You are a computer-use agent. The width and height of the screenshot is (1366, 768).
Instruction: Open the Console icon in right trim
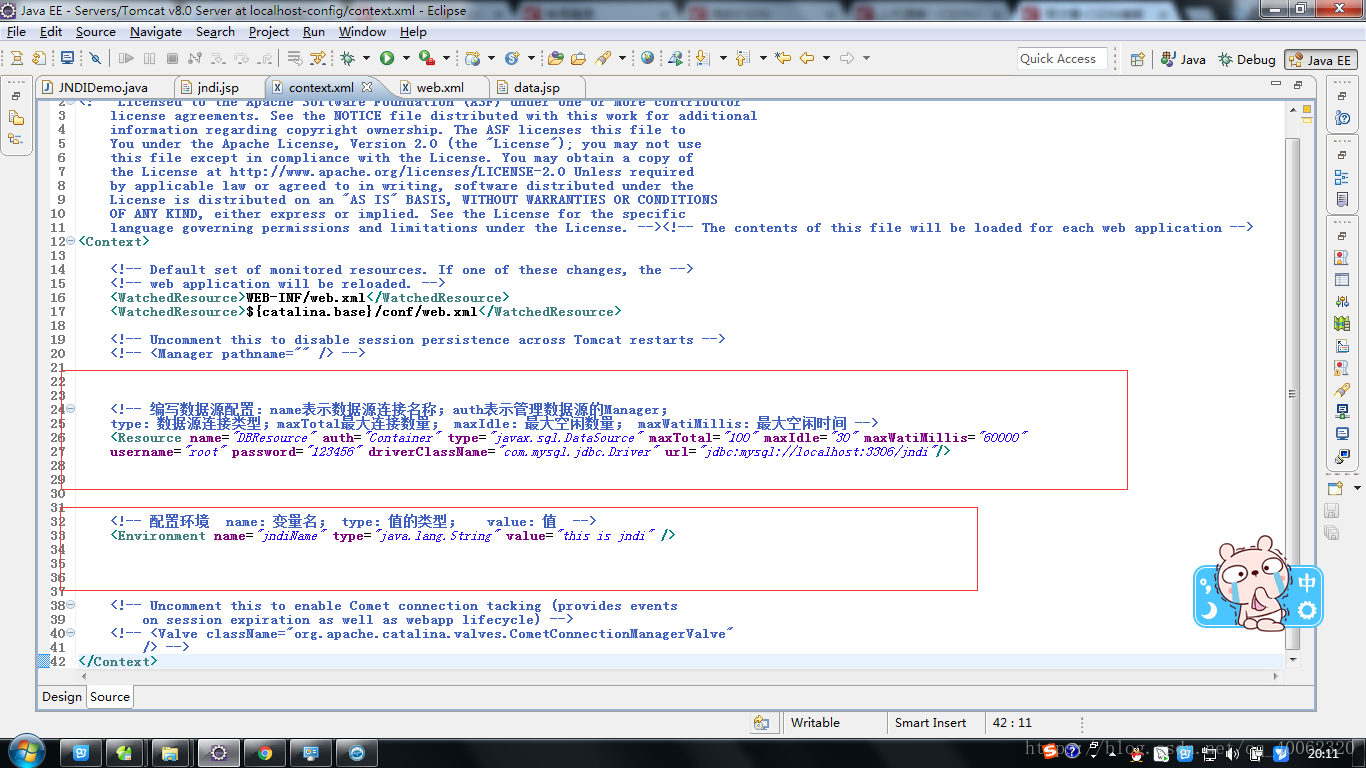1342,434
